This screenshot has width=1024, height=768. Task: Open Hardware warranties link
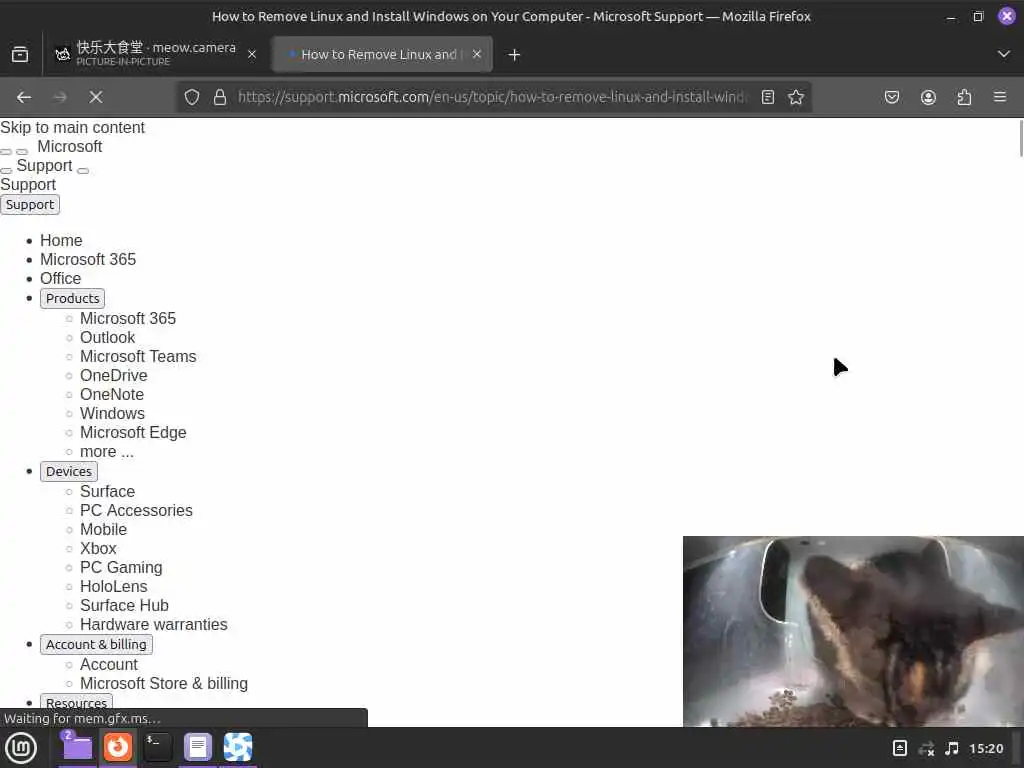coord(154,624)
